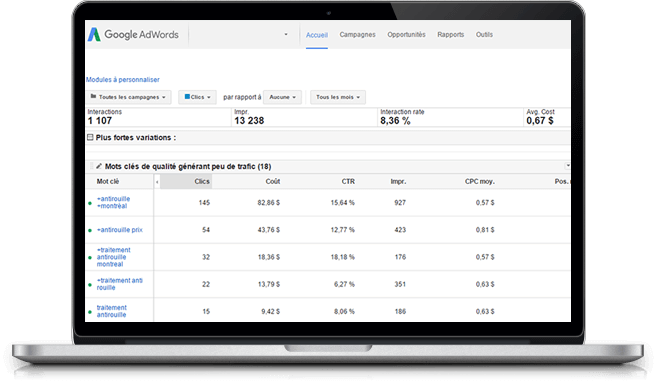Open the Tous les mois date dropdown
Viewport: 657px width, 381px height.
pyautogui.click(x=338, y=97)
